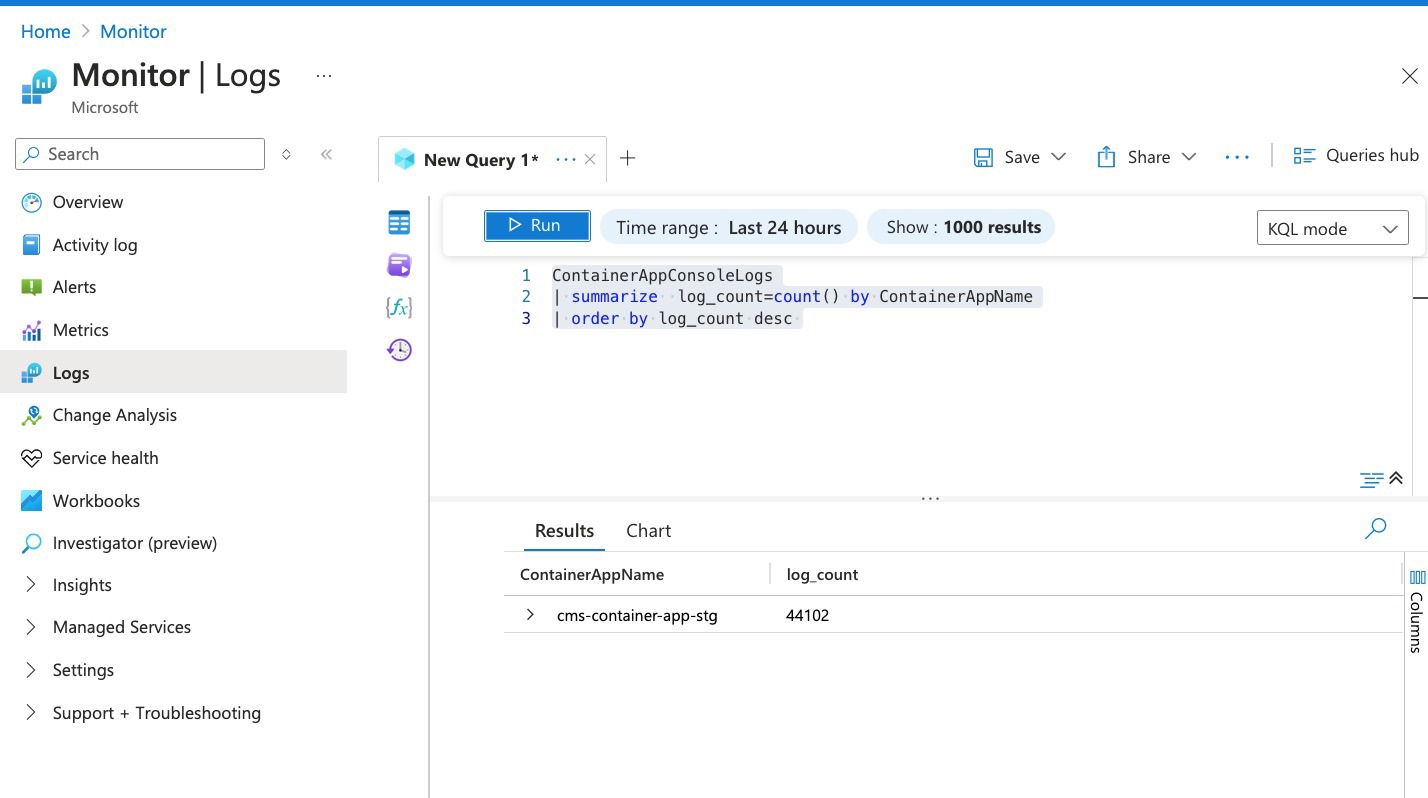The width and height of the screenshot is (1428, 798).
Task: Change the Time range Last 24 hours
Action: pos(728,227)
